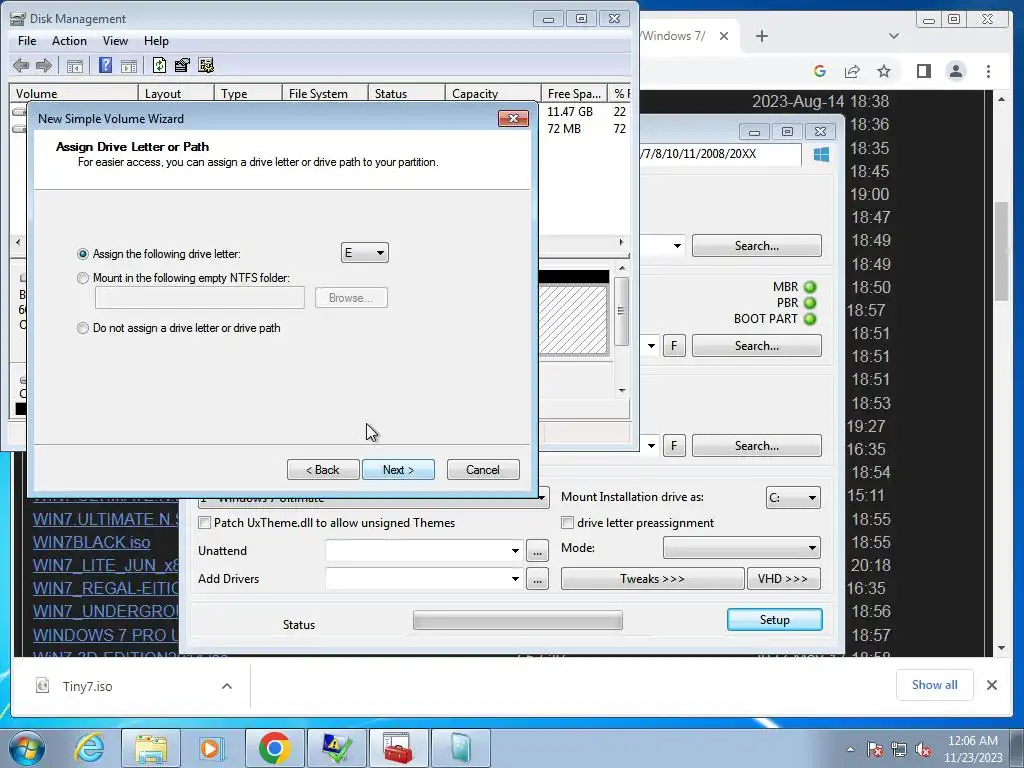This screenshot has width=1024, height=768.
Task: Click Chrome page vertical scrollbar thumb
Action: coord(1002,251)
